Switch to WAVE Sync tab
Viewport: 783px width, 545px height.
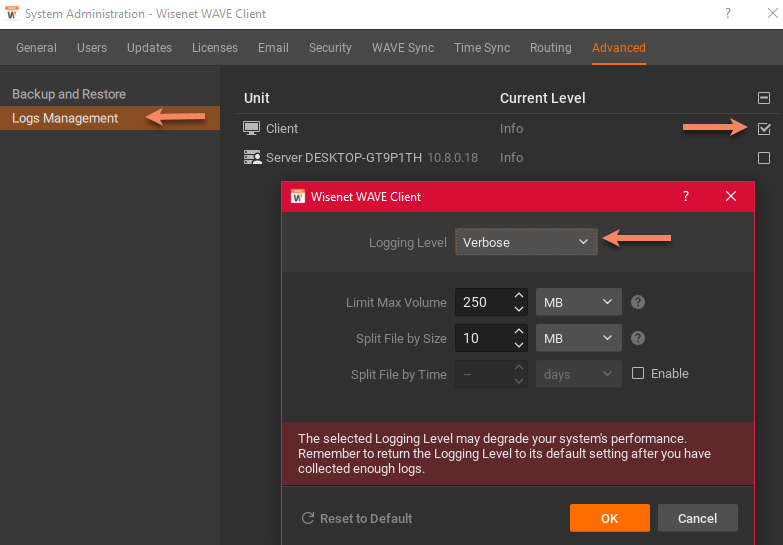coord(403,47)
